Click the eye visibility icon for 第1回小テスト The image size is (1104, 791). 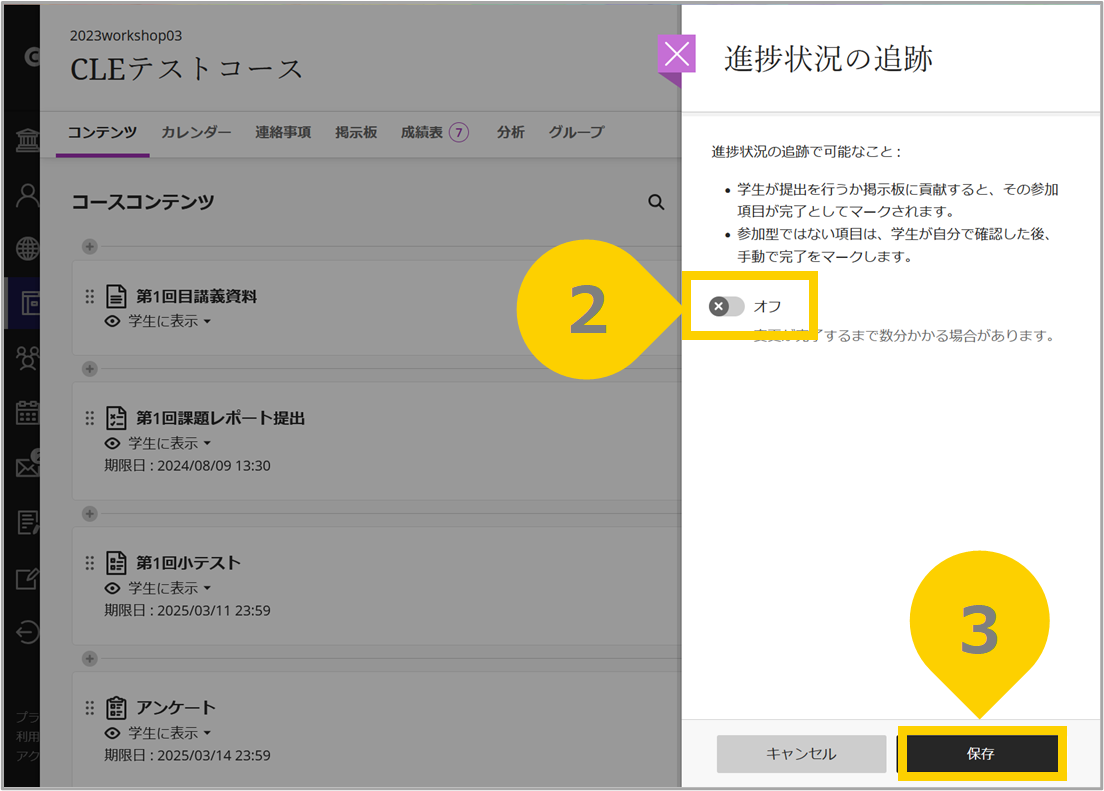pyautogui.click(x=112, y=588)
